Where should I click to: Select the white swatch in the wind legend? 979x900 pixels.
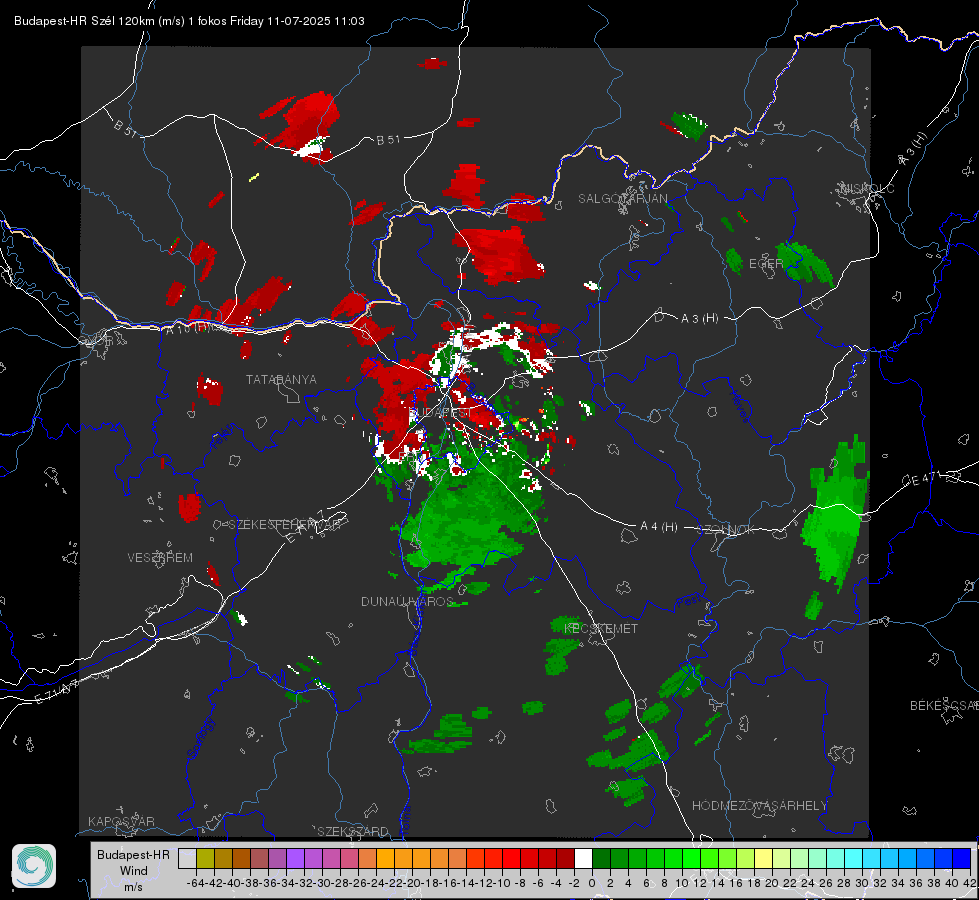pyautogui.click(x=583, y=858)
